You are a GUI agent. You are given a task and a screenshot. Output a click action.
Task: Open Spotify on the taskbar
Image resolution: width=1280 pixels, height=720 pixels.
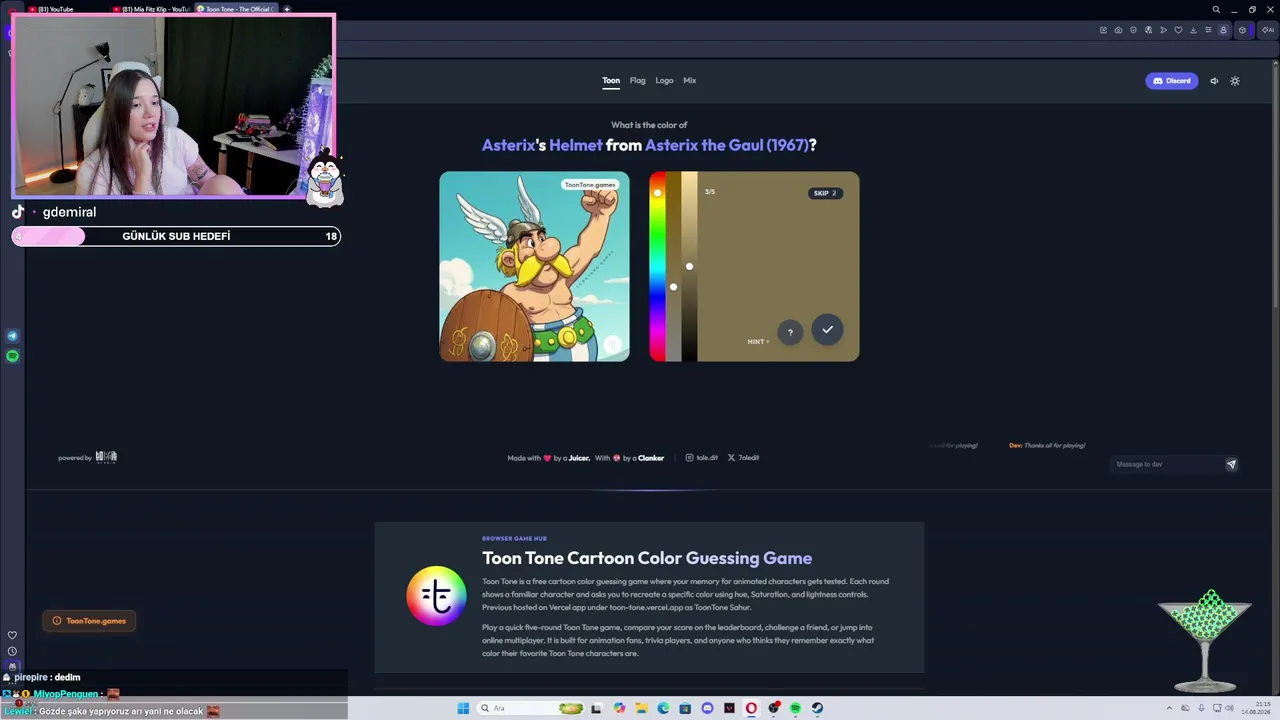pyautogui.click(x=795, y=708)
